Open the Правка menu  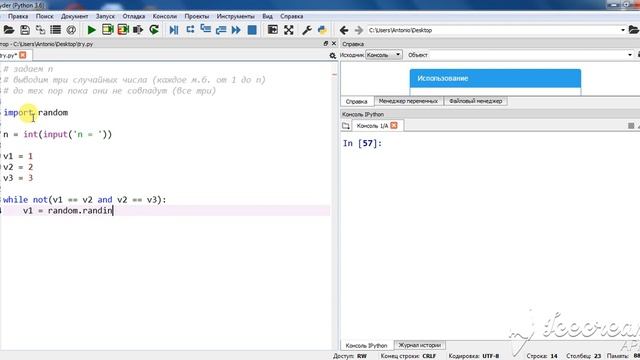pos(18,16)
